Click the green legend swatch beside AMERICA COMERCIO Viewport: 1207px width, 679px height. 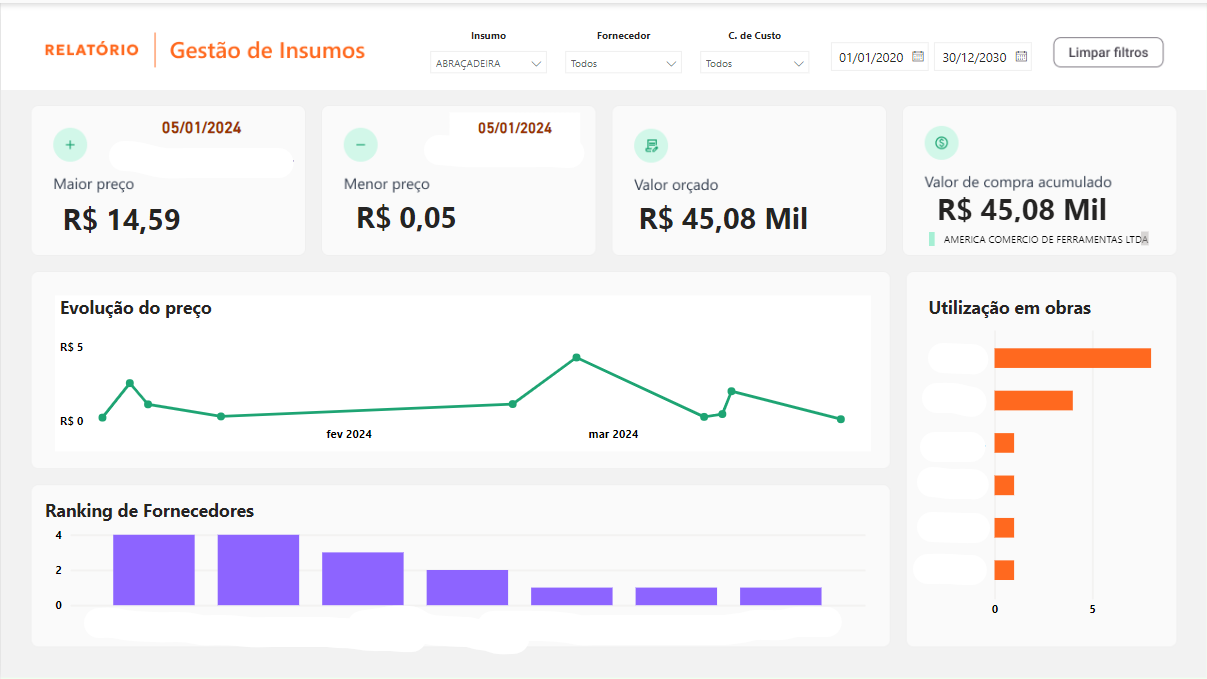click(x=932, y=239)
